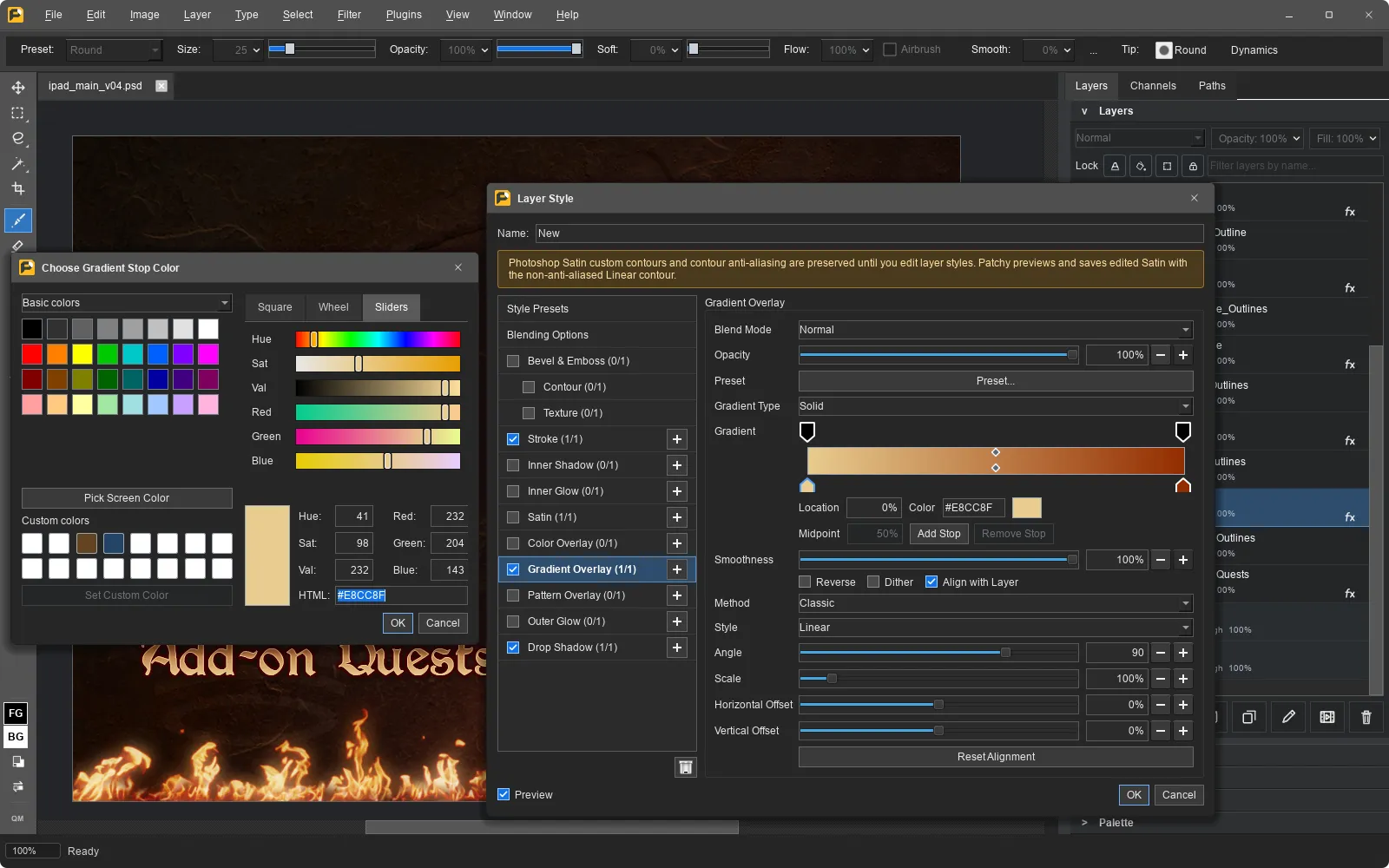Click the Hue slider in color picker

tap(378, 339)
